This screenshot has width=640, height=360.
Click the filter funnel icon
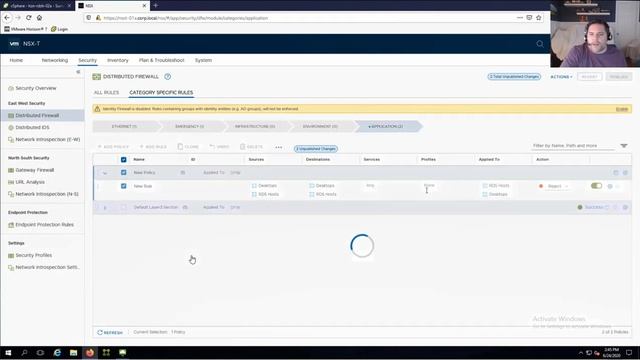[624, 146]
